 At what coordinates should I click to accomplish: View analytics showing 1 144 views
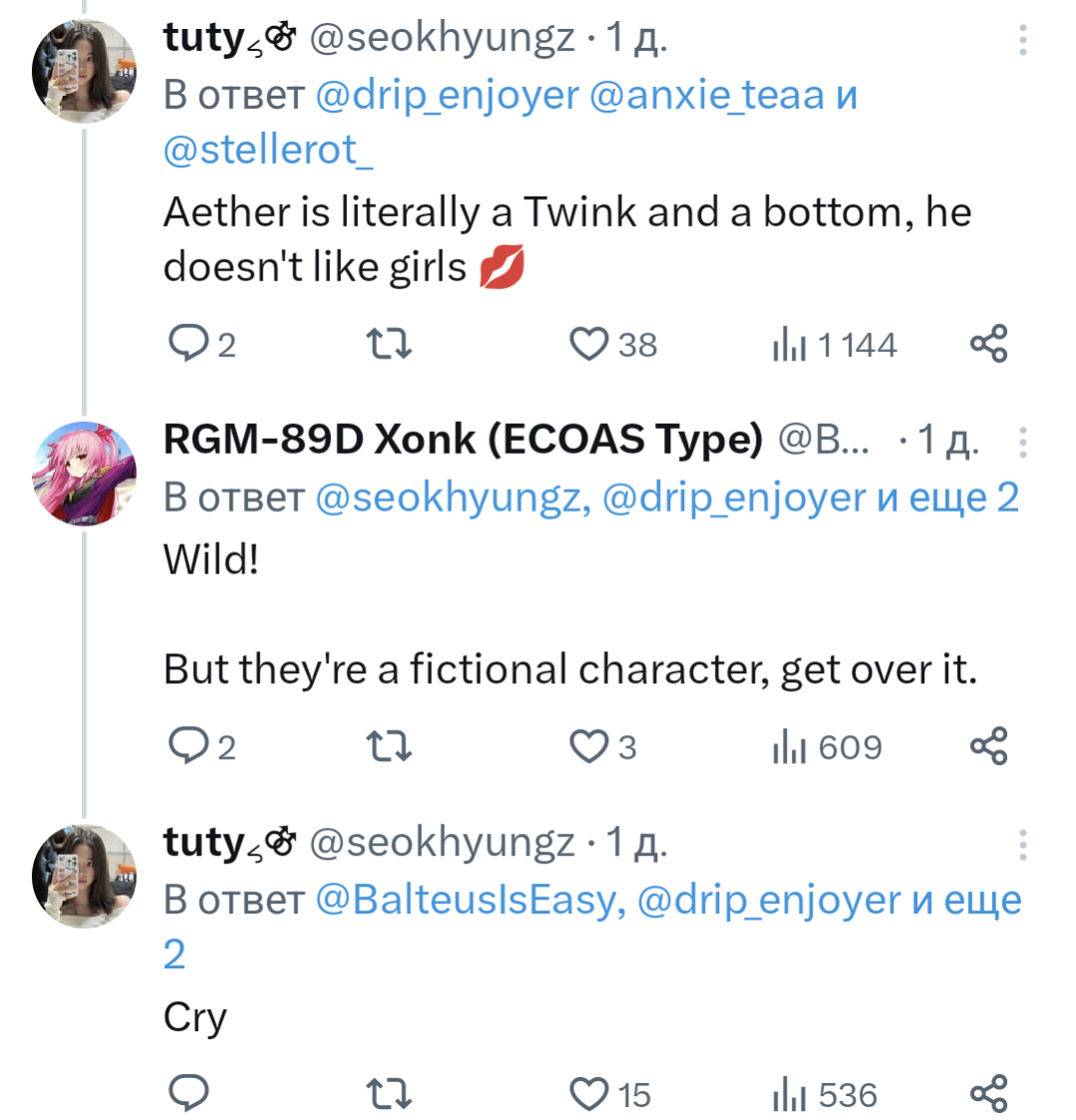tap(835, 345)
